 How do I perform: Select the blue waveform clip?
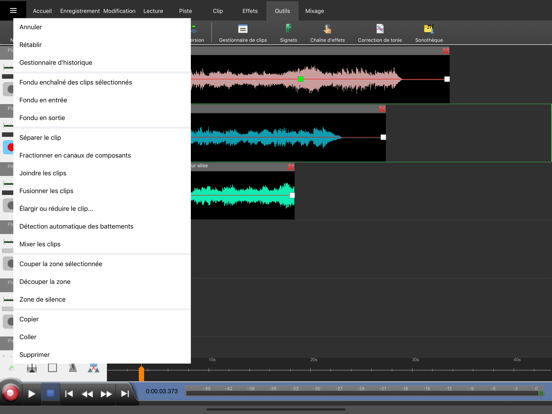coord(288,137)
